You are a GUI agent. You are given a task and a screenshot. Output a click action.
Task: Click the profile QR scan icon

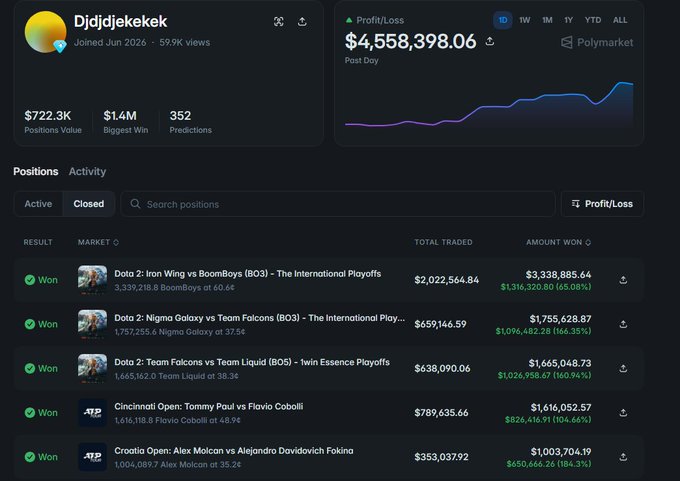(279, 22)
